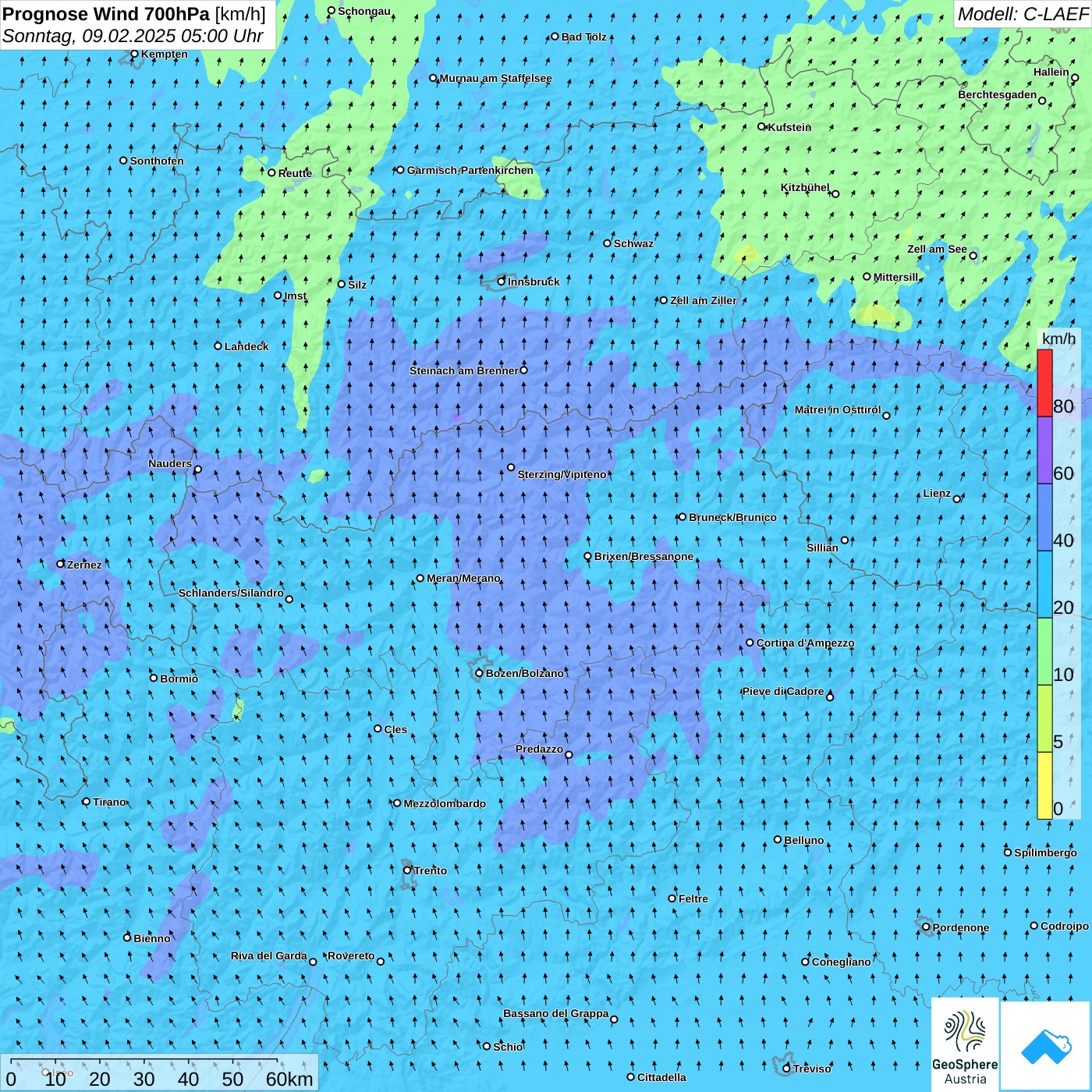The image size is (1092, 1092).
Task: Click the Kempten city label
Action: click(164, 55)
